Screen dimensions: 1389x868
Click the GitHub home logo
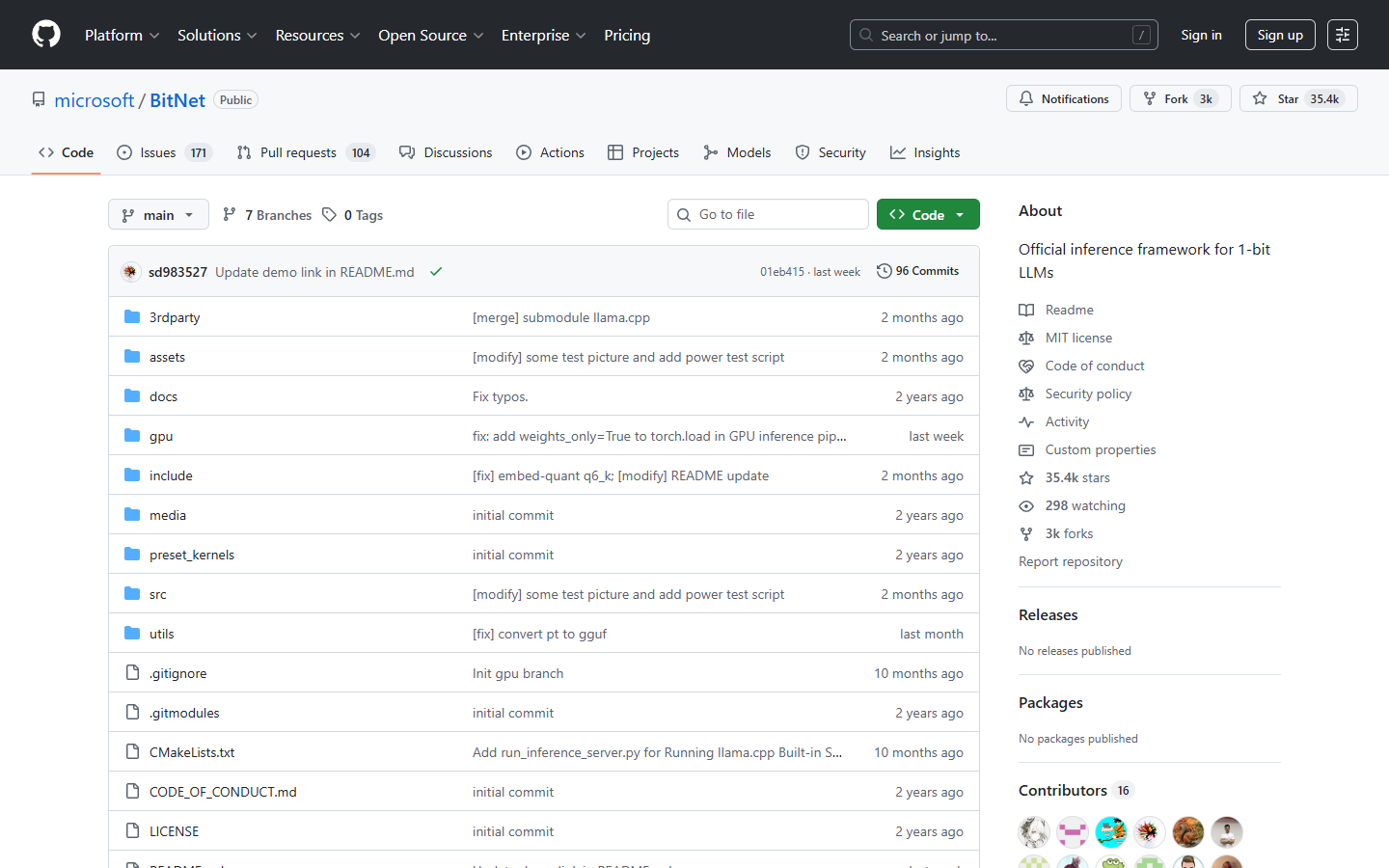pyautogui.click(x=45, y=34)
